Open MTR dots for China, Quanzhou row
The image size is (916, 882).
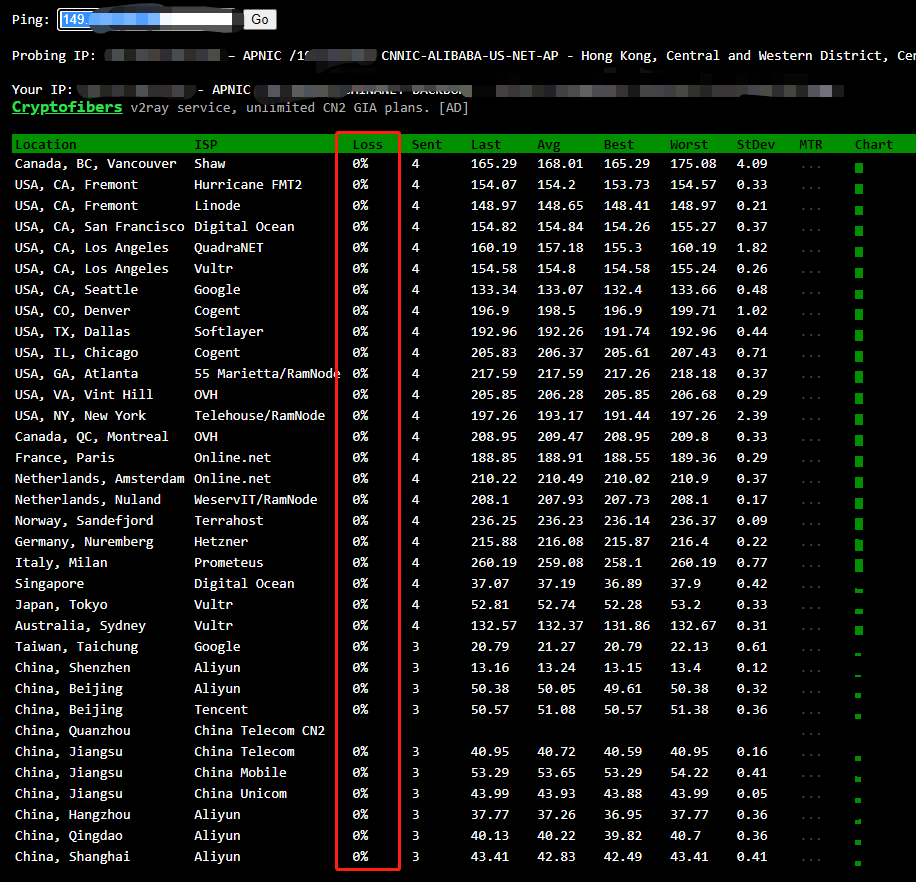pos(810,731)
